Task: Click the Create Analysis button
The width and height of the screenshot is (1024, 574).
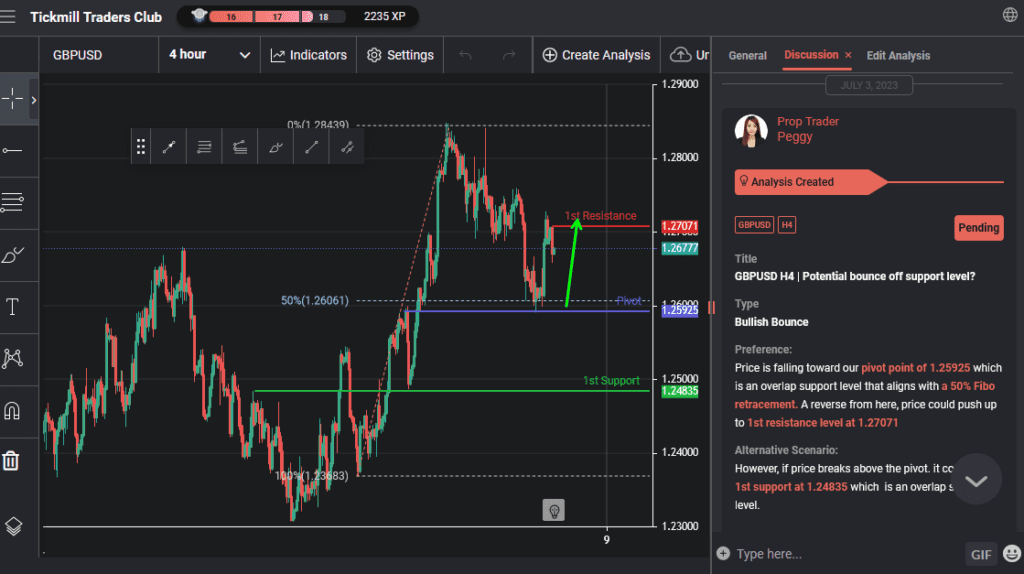Action: point(595,55)
